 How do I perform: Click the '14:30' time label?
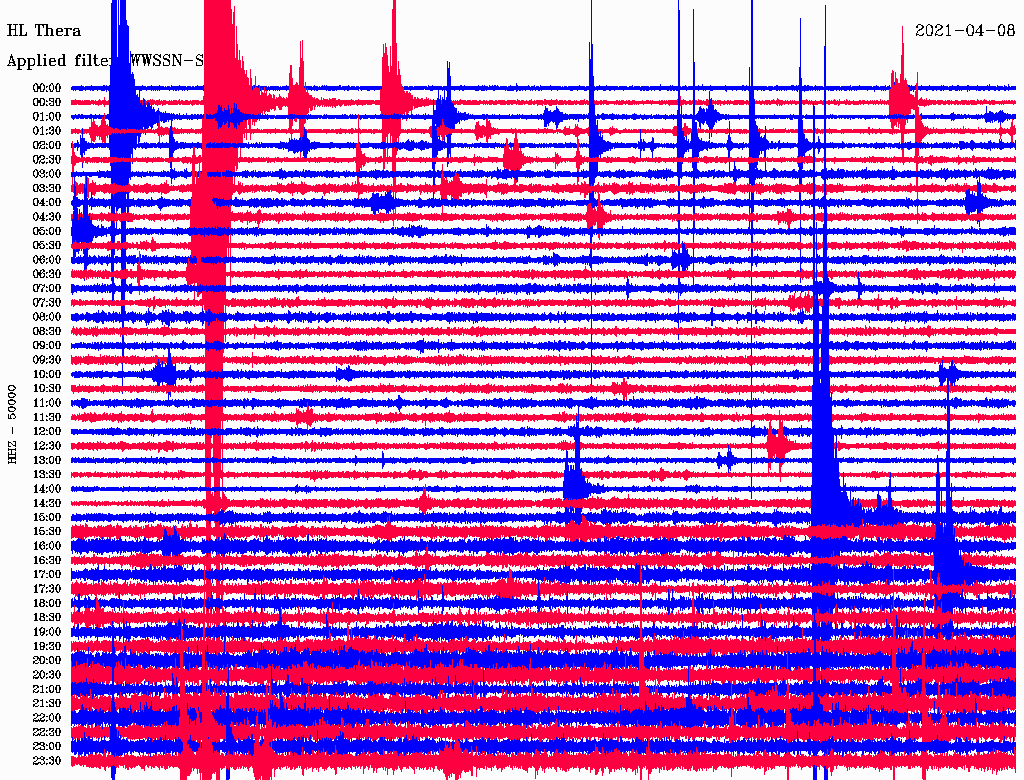pos(47,503)
